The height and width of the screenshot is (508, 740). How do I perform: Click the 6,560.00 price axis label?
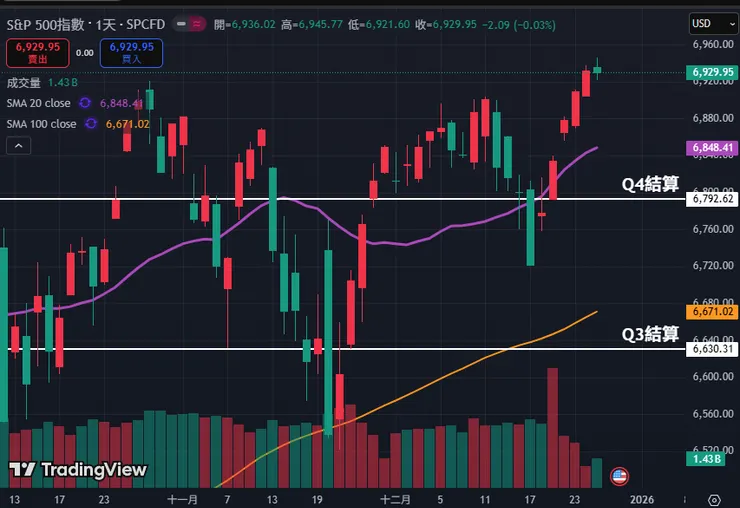pyautogui.click(x=713, y=414)
